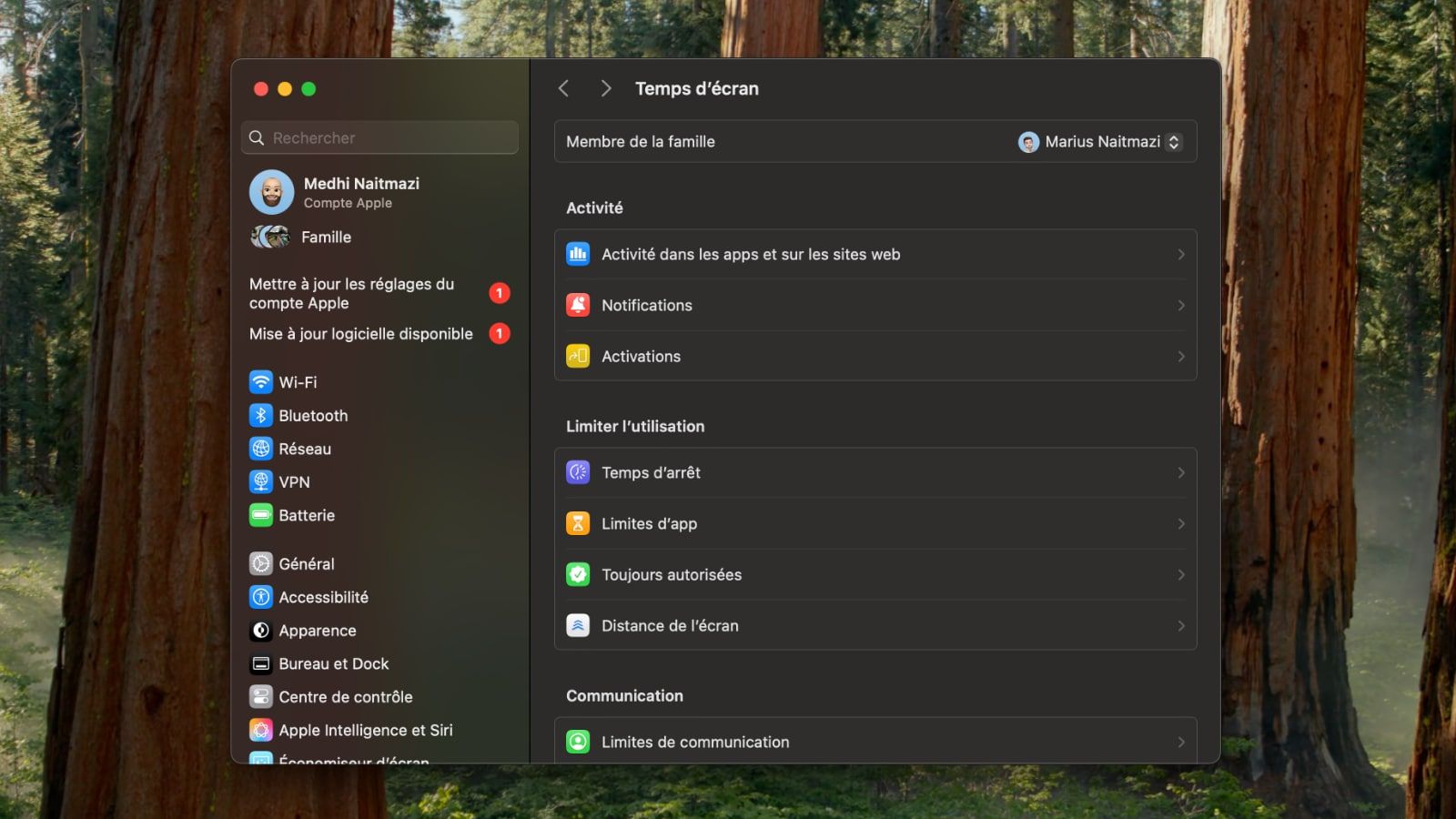Click the Toujours autorisées text
Image resolution: width=1456 pixels, height=819 pixels.
point(672,574)
